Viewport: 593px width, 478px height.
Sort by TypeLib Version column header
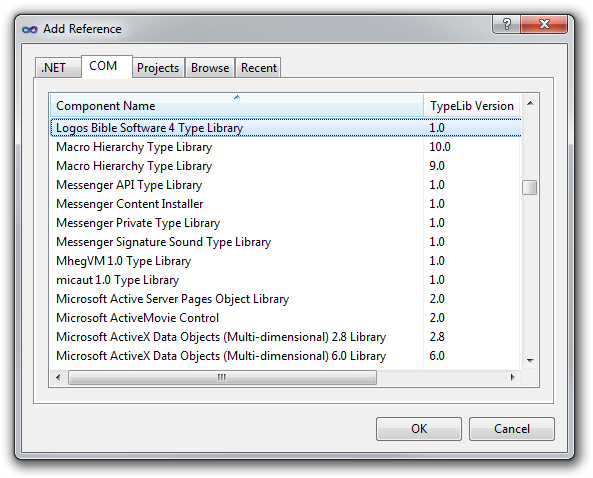coord(472,106)
